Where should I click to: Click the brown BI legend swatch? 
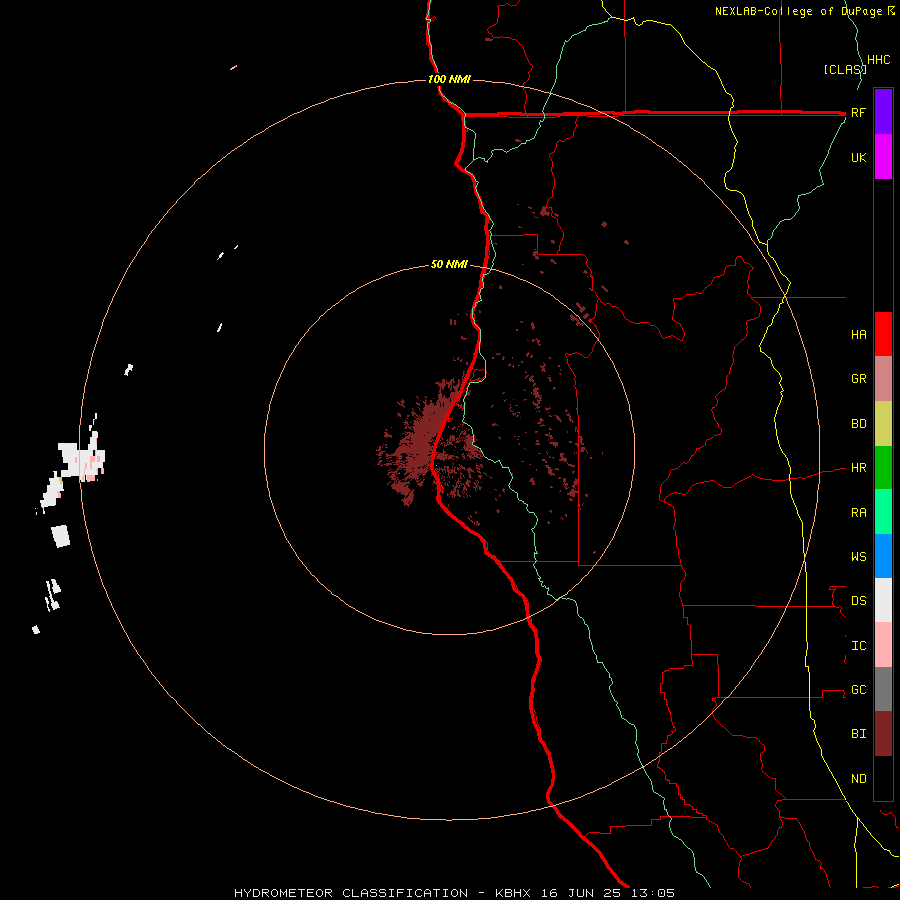coord(883,734)
